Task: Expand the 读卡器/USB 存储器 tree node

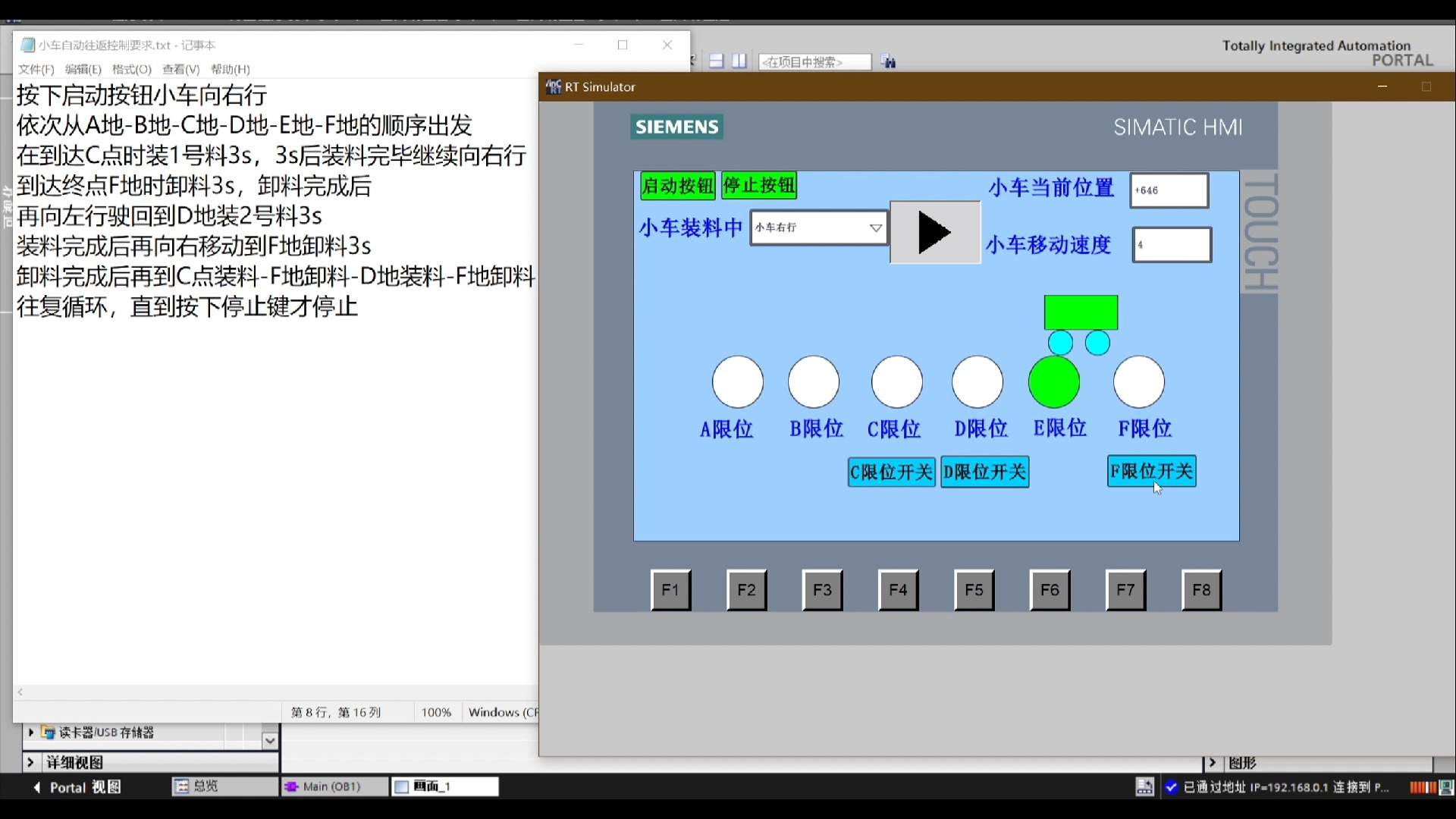Action: point(31,732)
